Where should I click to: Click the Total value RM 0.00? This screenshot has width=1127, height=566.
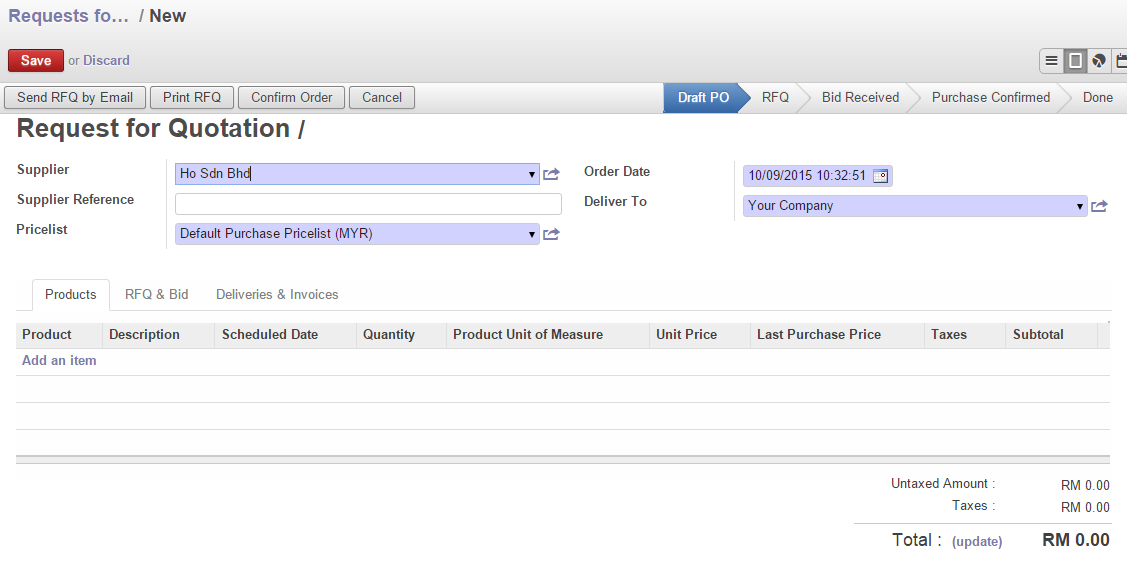tap(1076, 540)
